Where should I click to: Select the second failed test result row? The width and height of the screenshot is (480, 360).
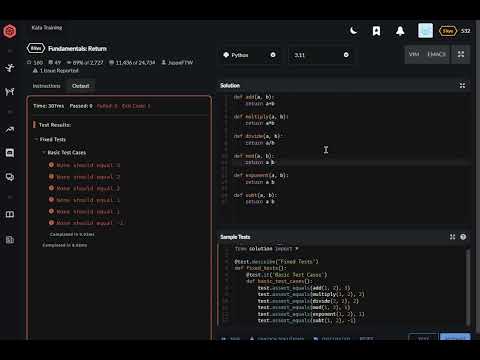(x=84, y=177)
